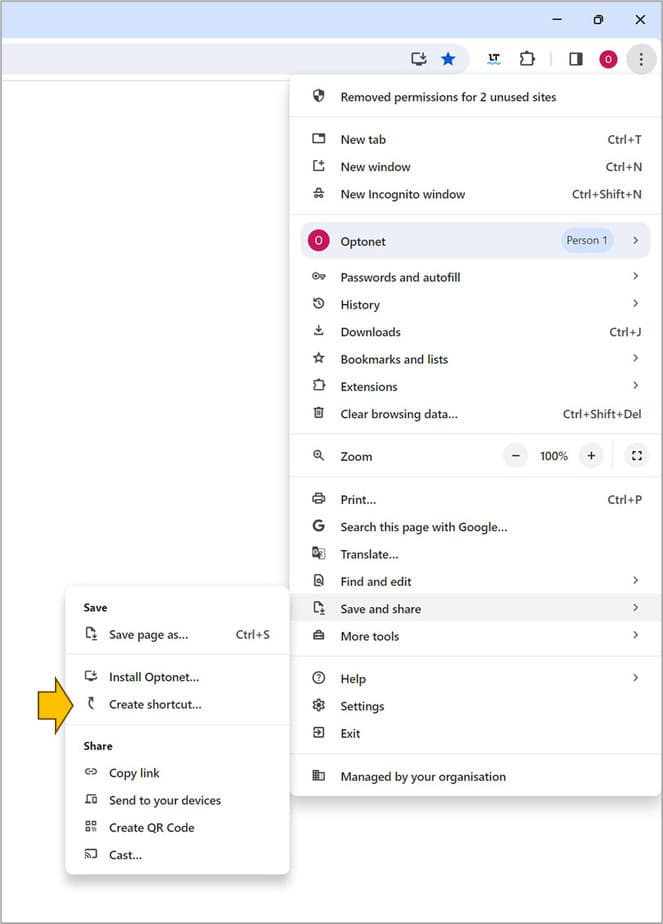Open the side panel toolbar icon
This screenshot has width=663, height=924.
point(575,59)
